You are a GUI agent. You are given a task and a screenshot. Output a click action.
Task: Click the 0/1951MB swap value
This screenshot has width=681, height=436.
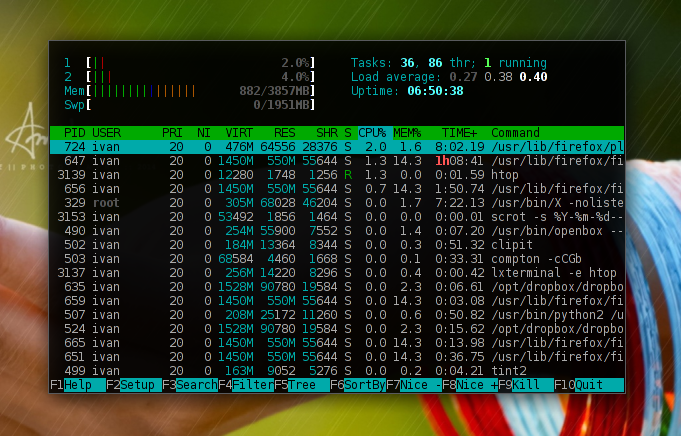[x=281, y=105]
